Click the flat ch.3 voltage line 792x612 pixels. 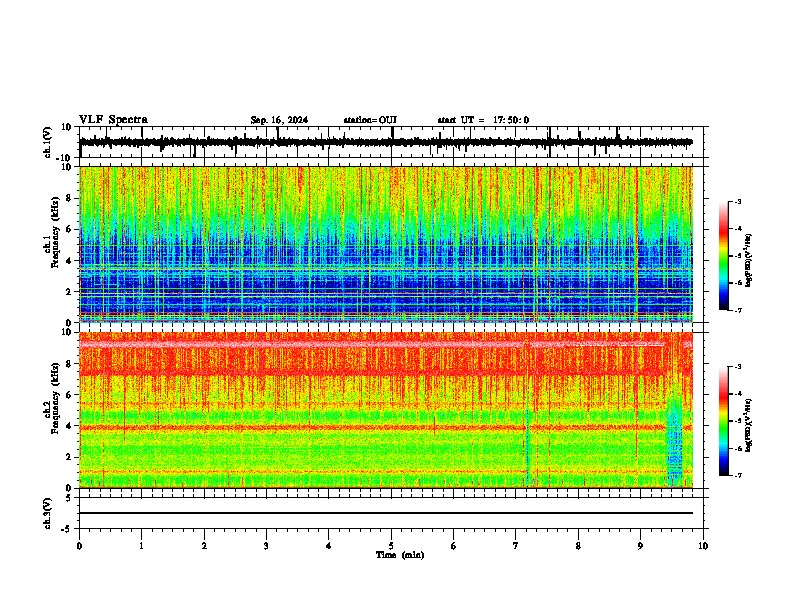[x=386, y=513]
